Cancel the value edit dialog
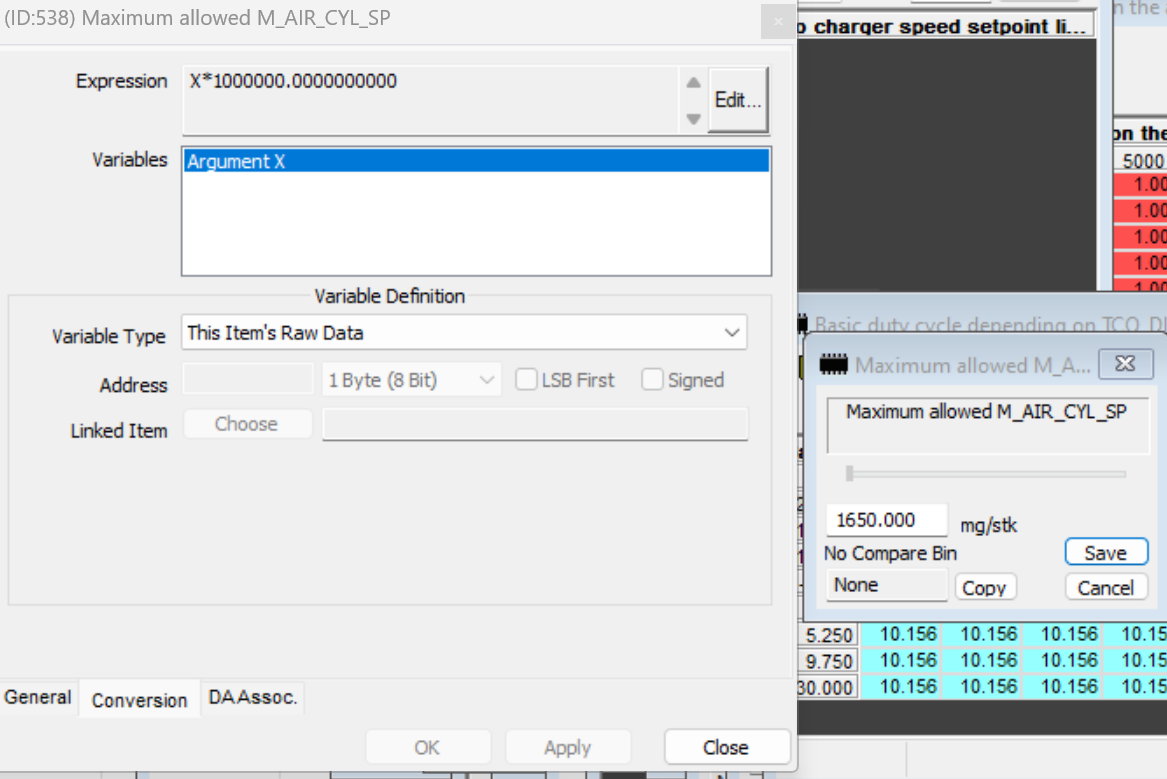 point(1105,588)
